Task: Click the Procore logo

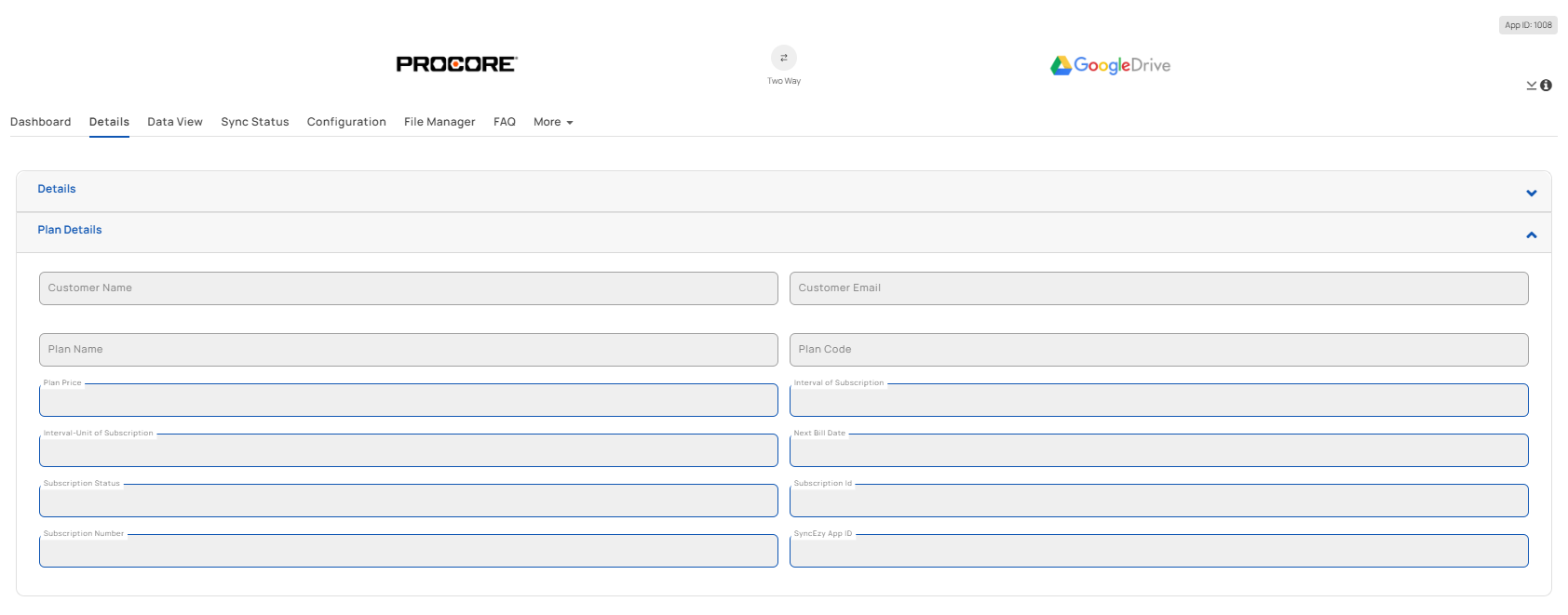Action: [456, 64]
